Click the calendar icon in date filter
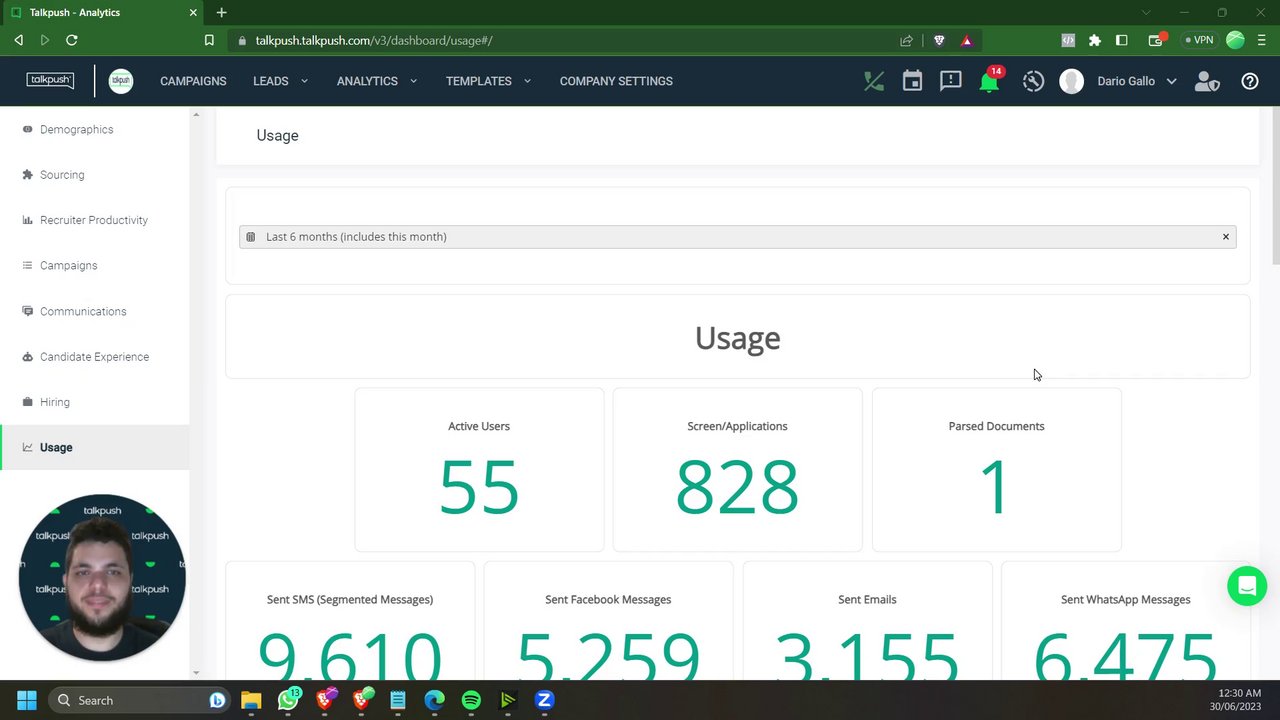Viewport: 1280px width, 720px height. coord(250,237)
